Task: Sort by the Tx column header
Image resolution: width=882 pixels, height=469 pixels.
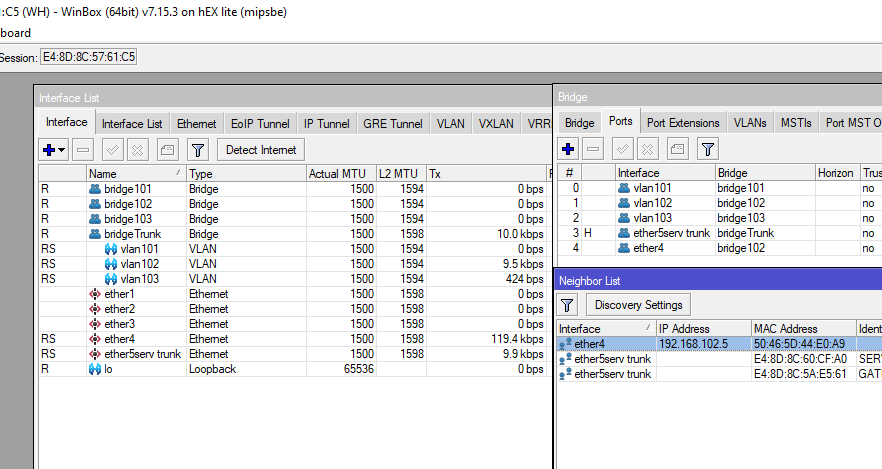Action: coord(488,174)
